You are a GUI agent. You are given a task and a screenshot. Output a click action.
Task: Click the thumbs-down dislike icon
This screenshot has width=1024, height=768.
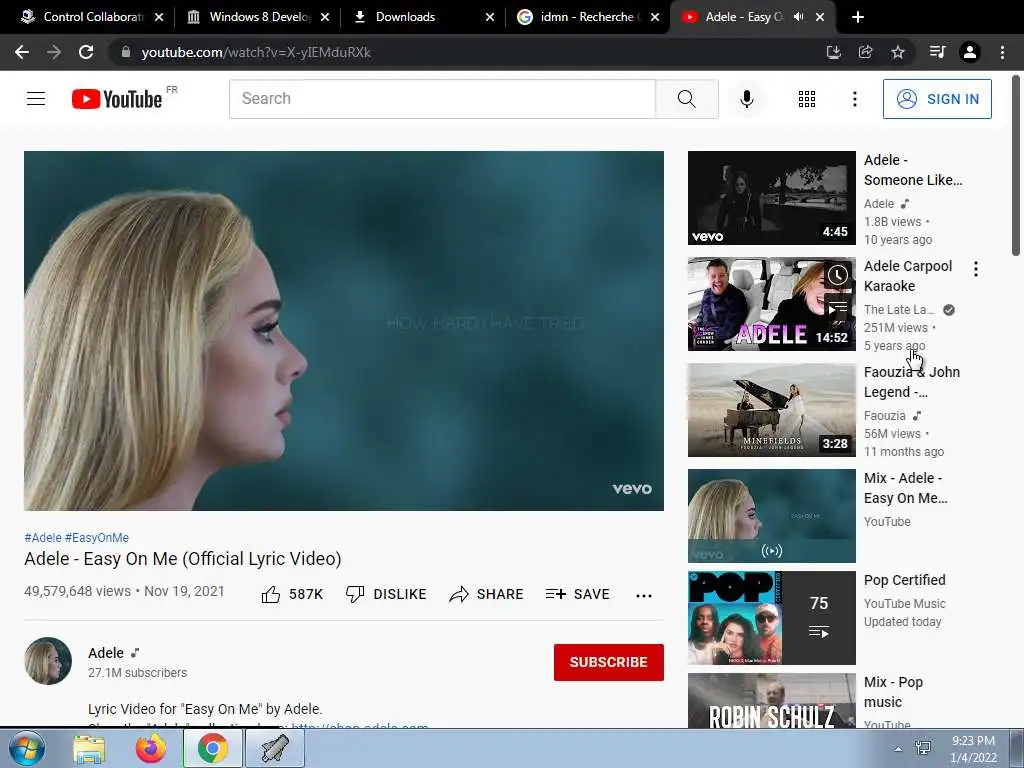(x=355, y=594)
